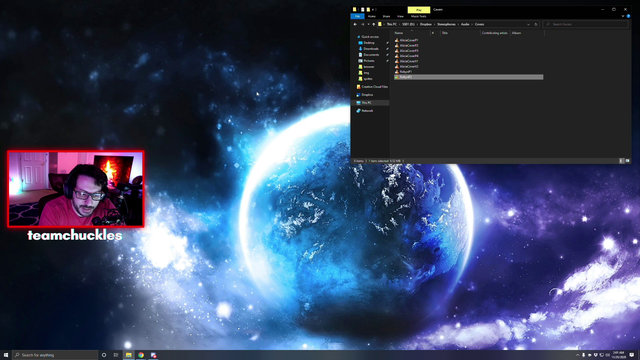The height and width of the screenshot is (360, 640).
Task: Show hidden system tray icons
Action: coord(577,355)
